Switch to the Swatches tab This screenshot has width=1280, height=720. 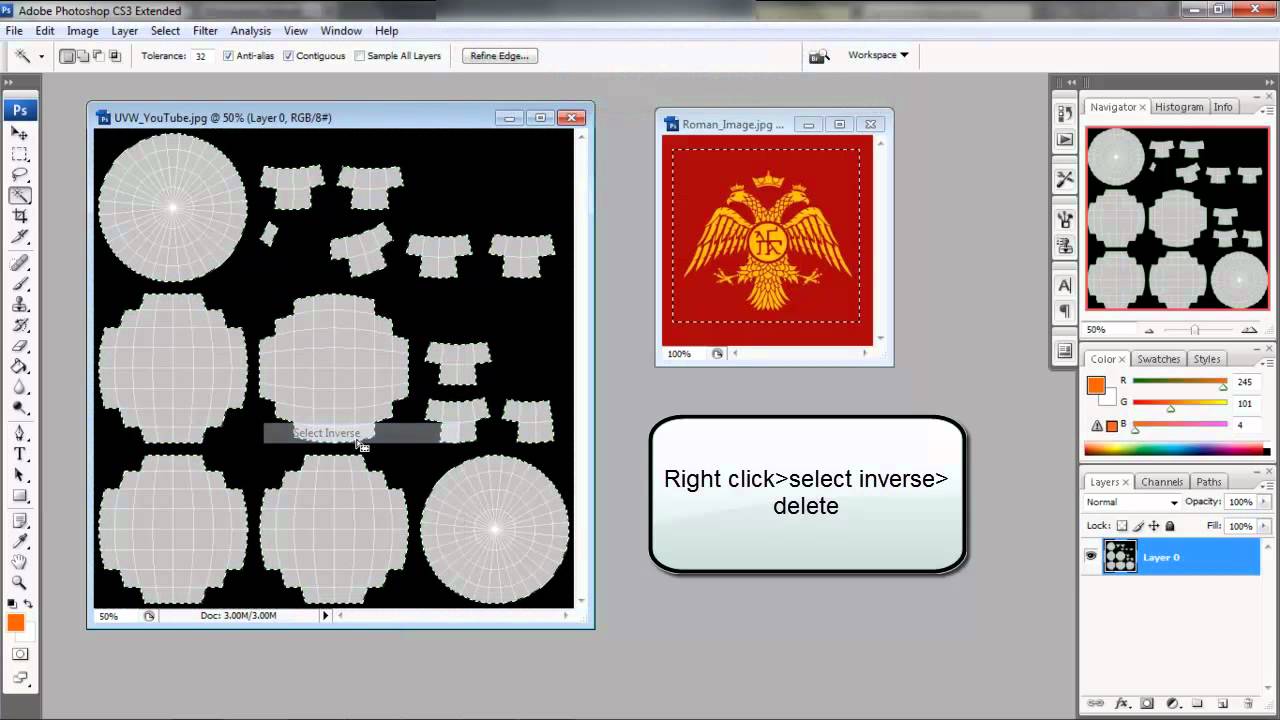coord(1159,359)
